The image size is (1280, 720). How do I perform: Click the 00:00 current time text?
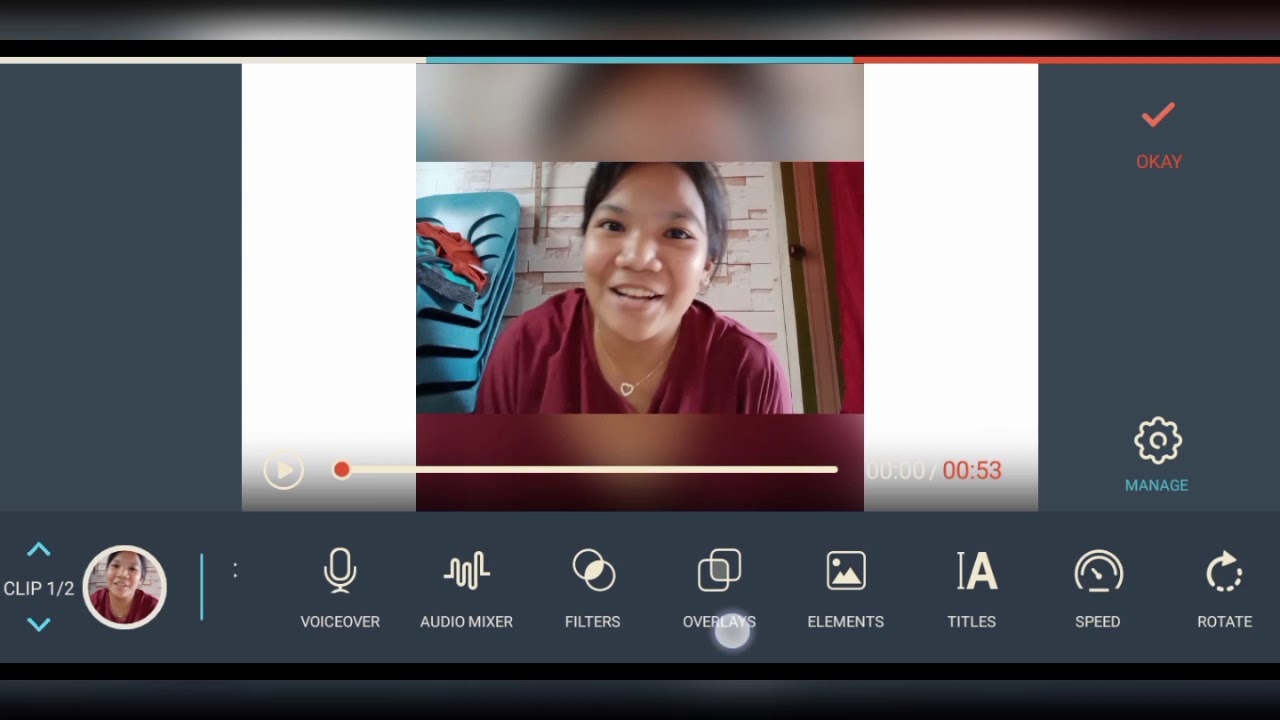(895, 470)
